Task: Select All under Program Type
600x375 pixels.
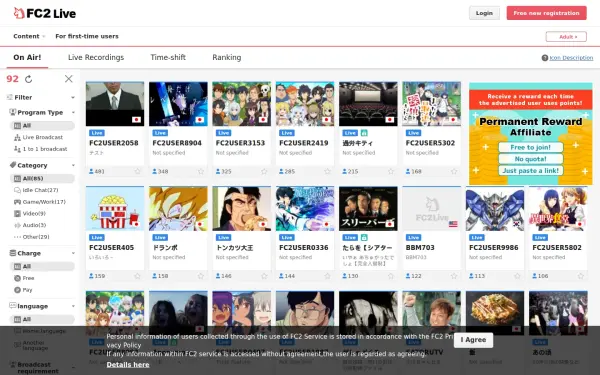Action: 42,126
